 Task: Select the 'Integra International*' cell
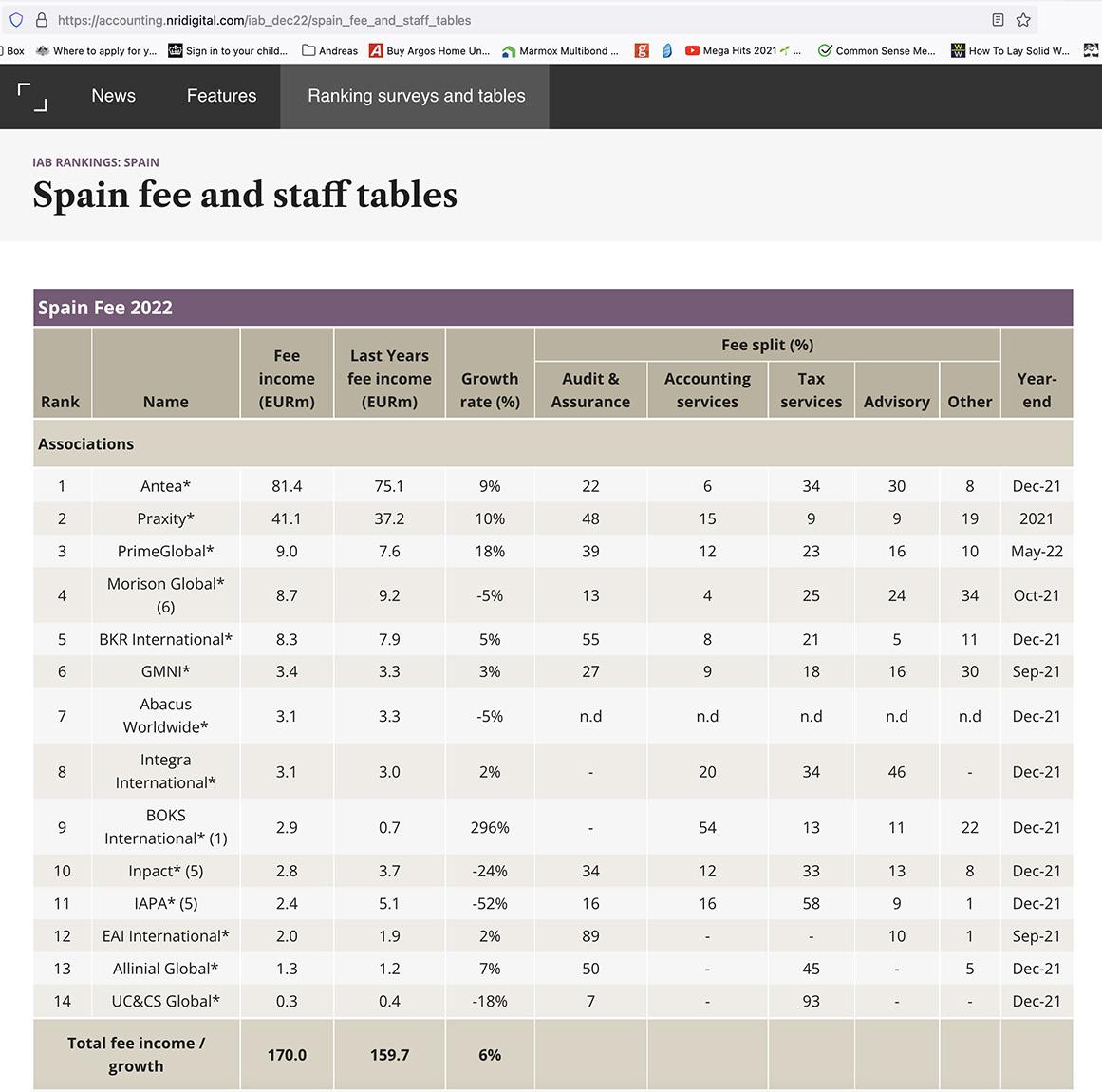coord(166,771)
